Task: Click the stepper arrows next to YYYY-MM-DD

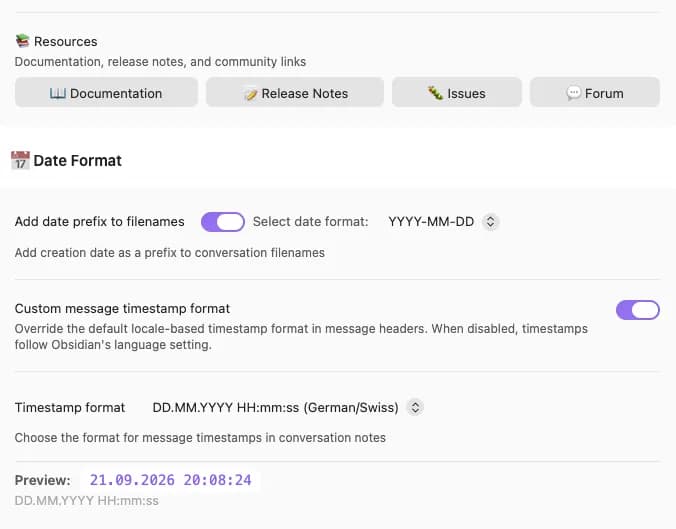Action: pos(490,222)
